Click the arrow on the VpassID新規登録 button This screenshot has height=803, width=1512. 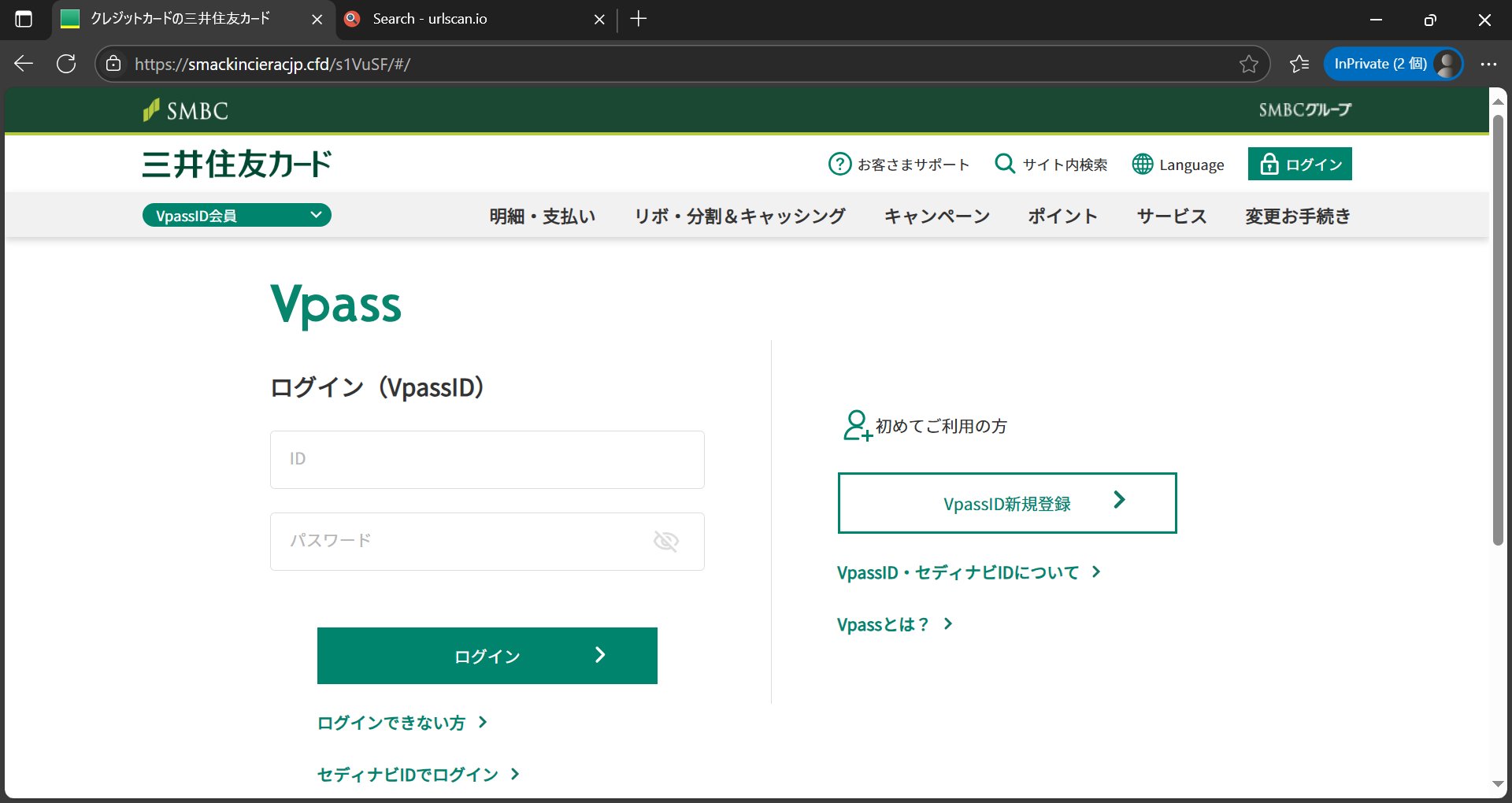[x=1119, y=499]
